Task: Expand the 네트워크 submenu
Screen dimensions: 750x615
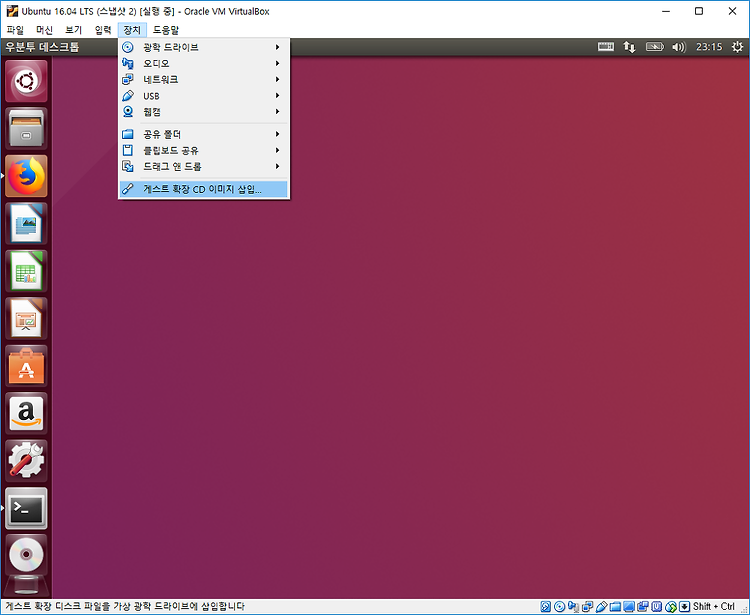Action: 204,79
